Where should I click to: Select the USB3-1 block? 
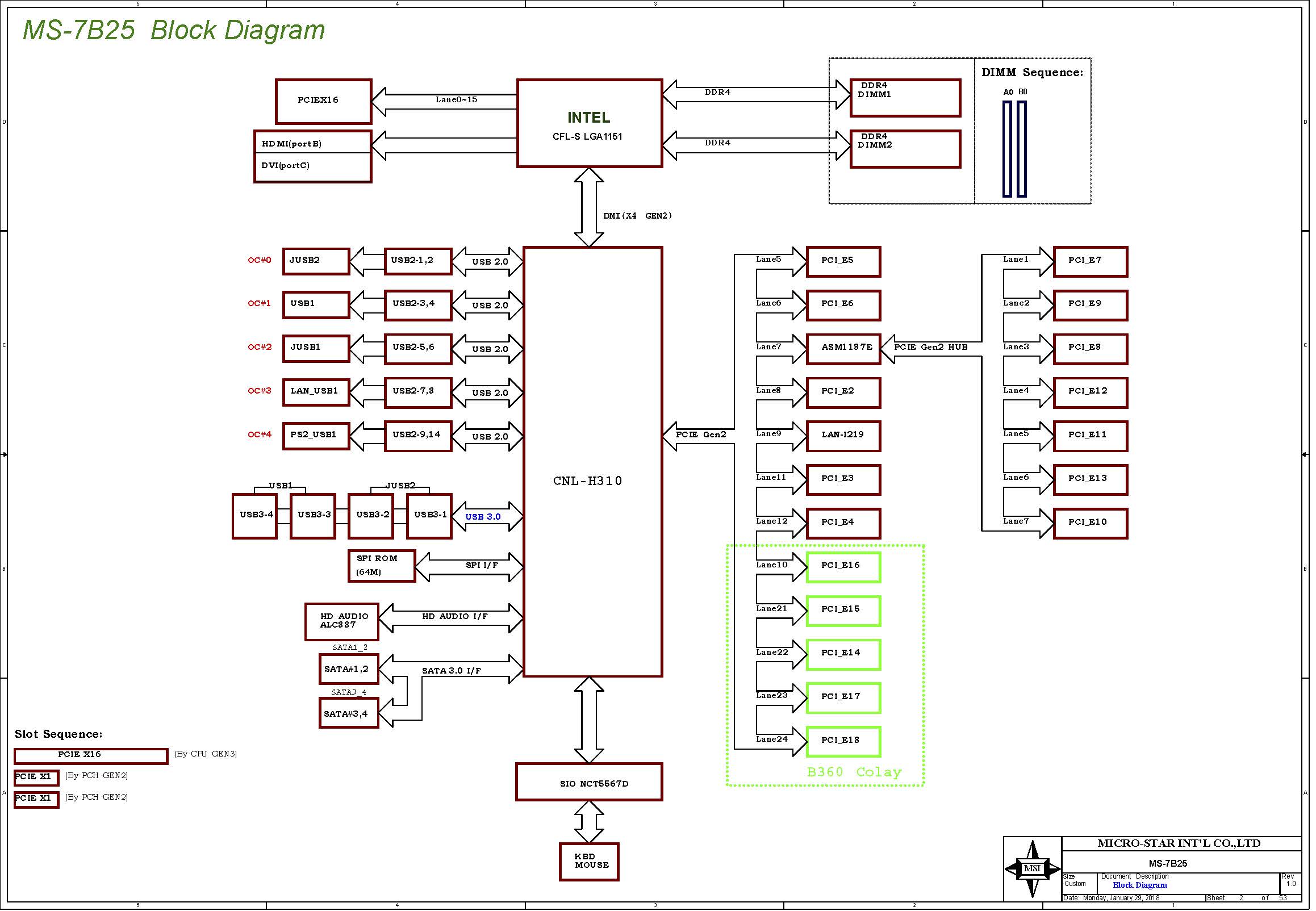tap(429, 516)
